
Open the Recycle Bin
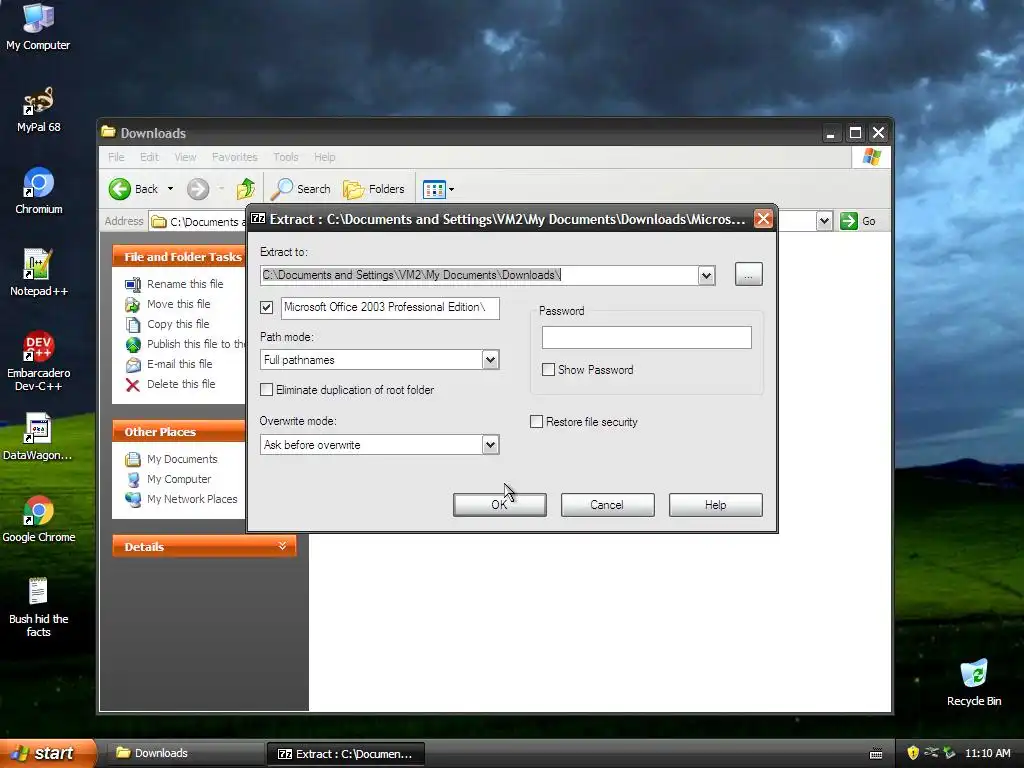(974, 682)
